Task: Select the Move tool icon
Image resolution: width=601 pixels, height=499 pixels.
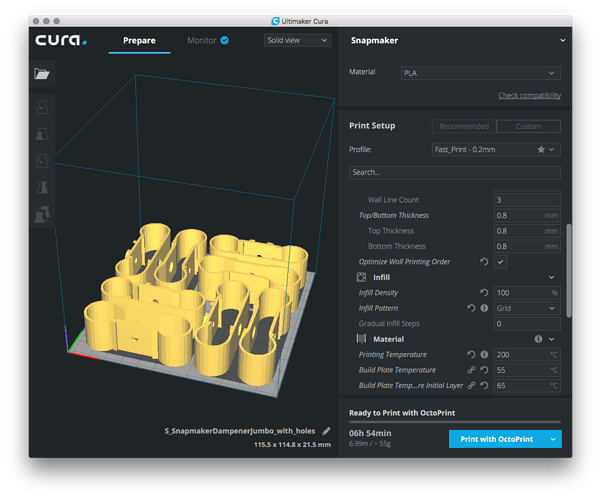Action: pyautogui.click(x=42, y=107)
